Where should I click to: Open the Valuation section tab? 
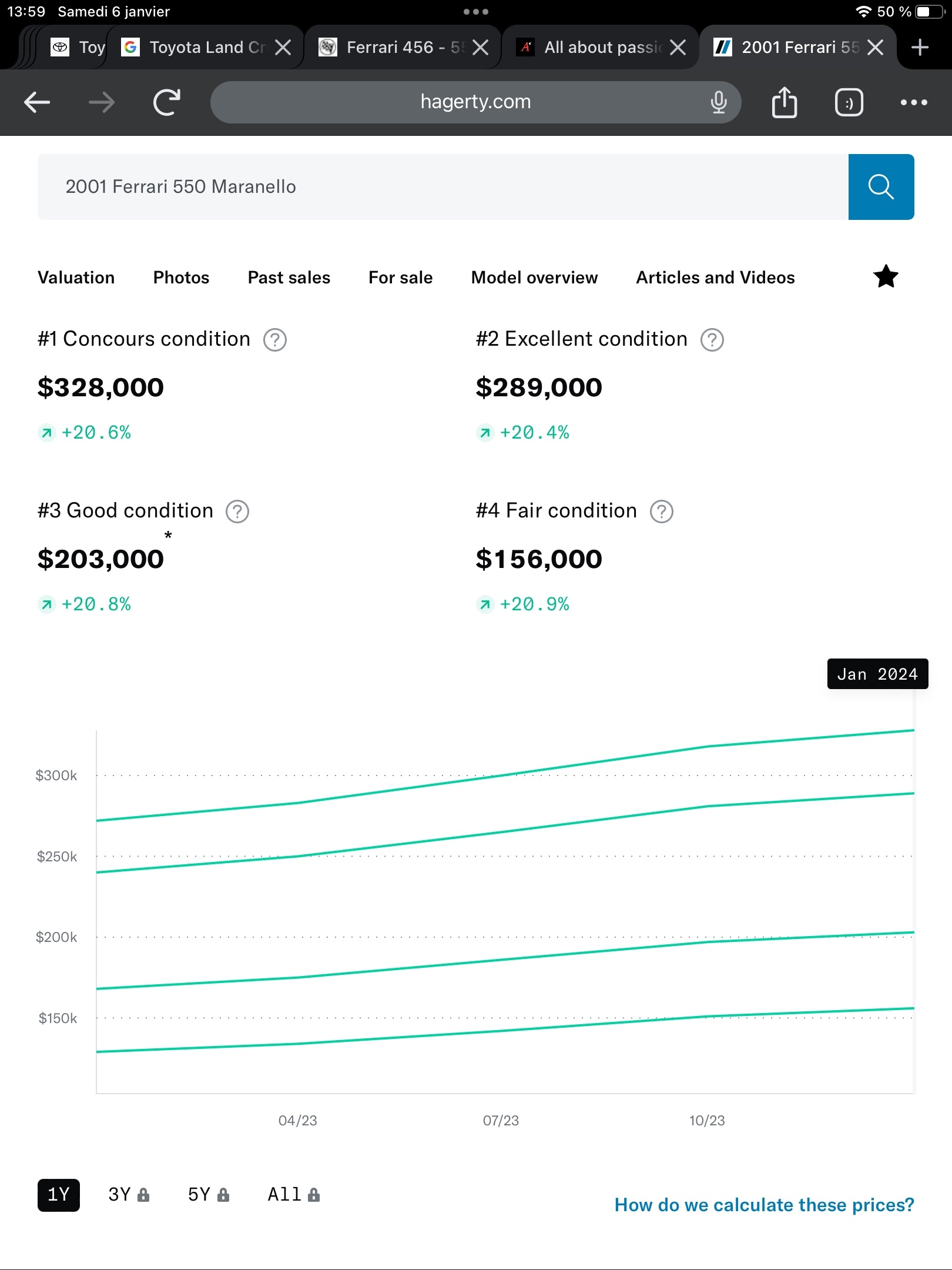76,278
